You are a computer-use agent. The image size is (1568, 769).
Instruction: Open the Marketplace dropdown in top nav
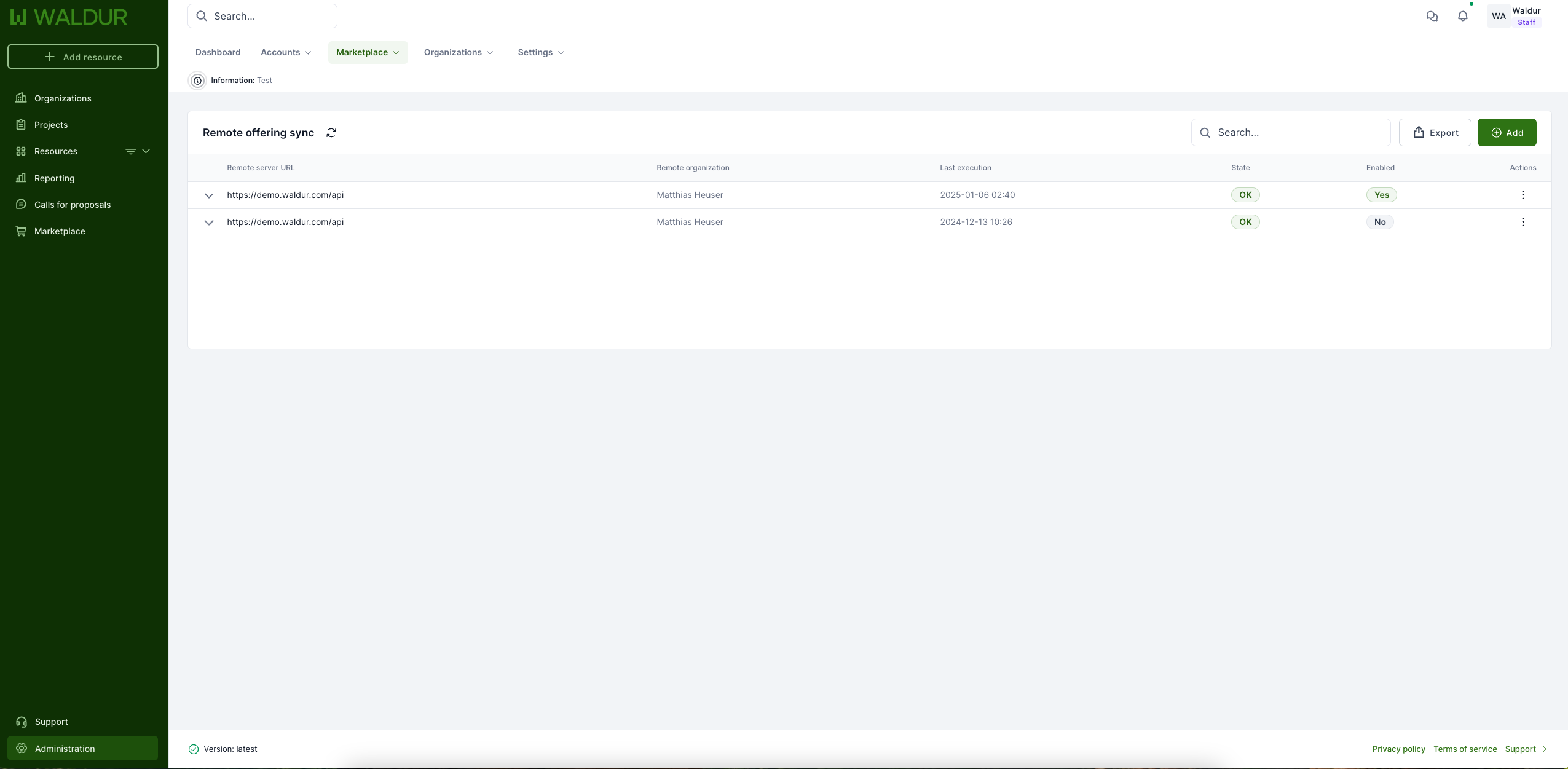click(x=368, y=52)
